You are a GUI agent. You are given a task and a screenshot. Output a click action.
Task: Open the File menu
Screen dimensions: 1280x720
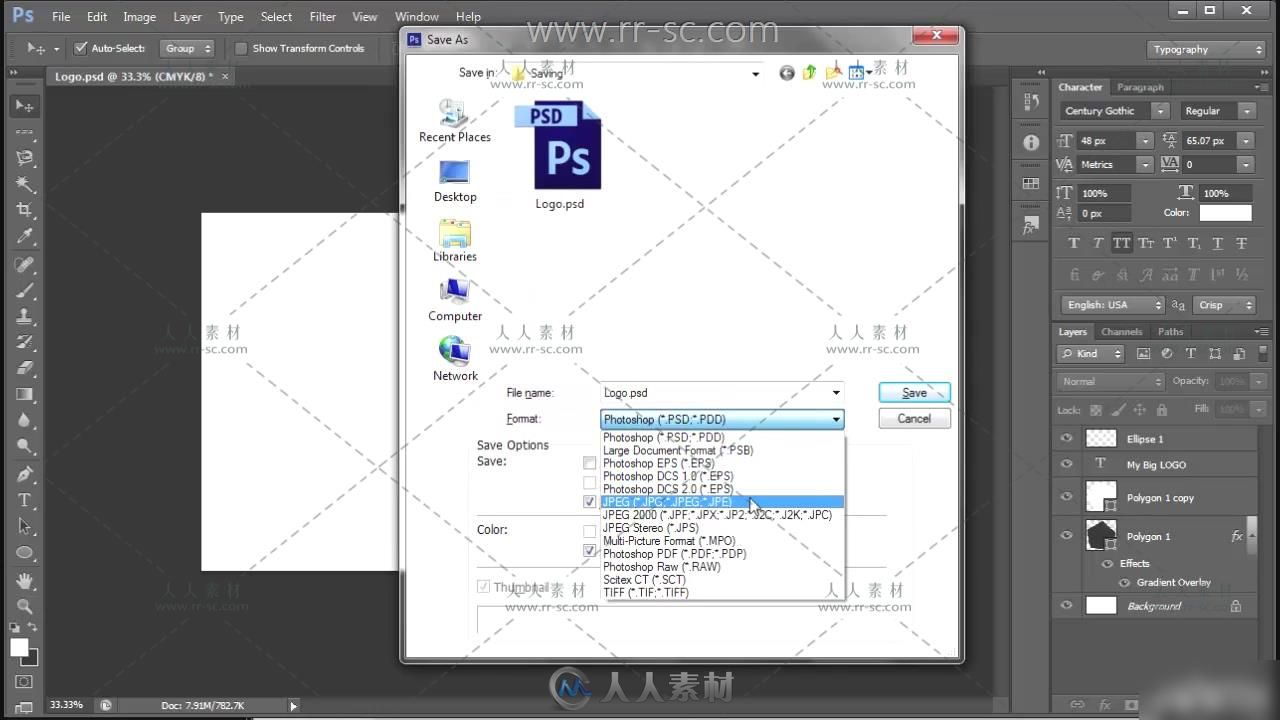(61, 16)
